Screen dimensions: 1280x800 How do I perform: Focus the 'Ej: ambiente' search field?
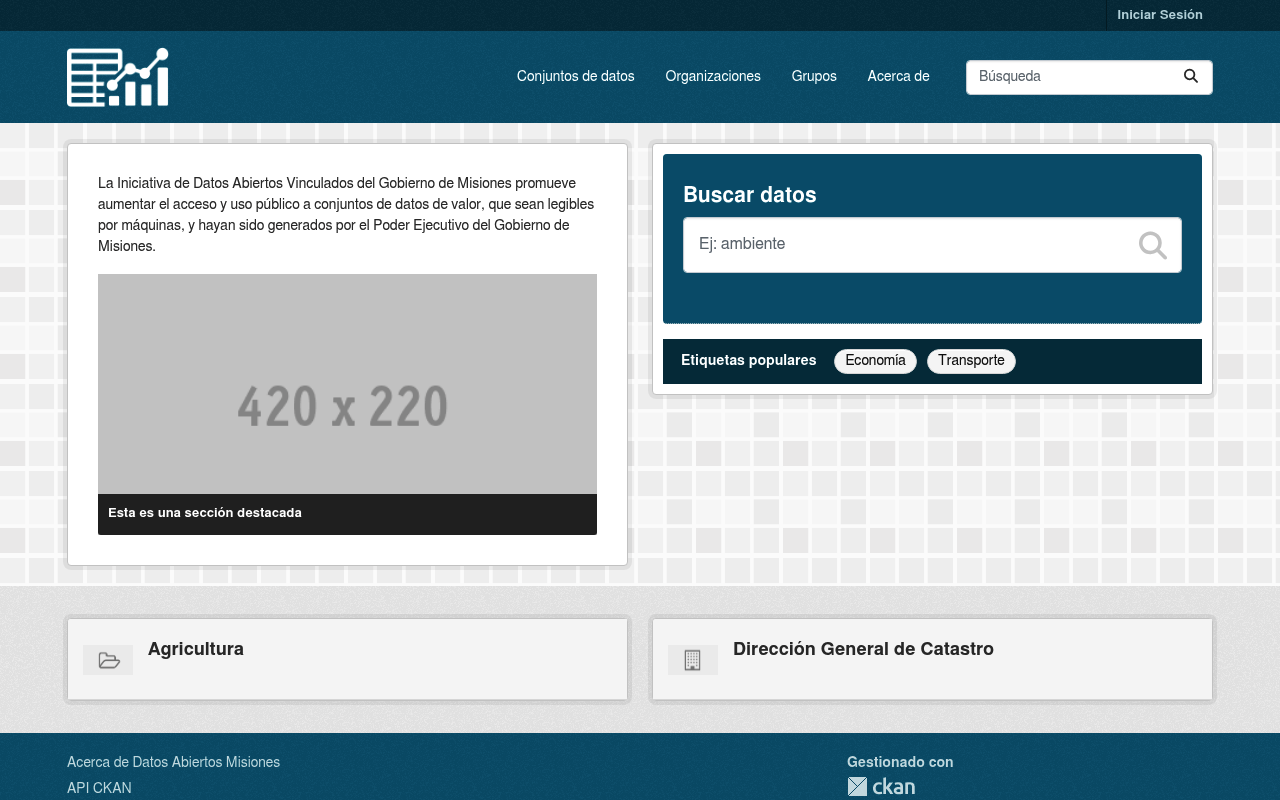932,245
